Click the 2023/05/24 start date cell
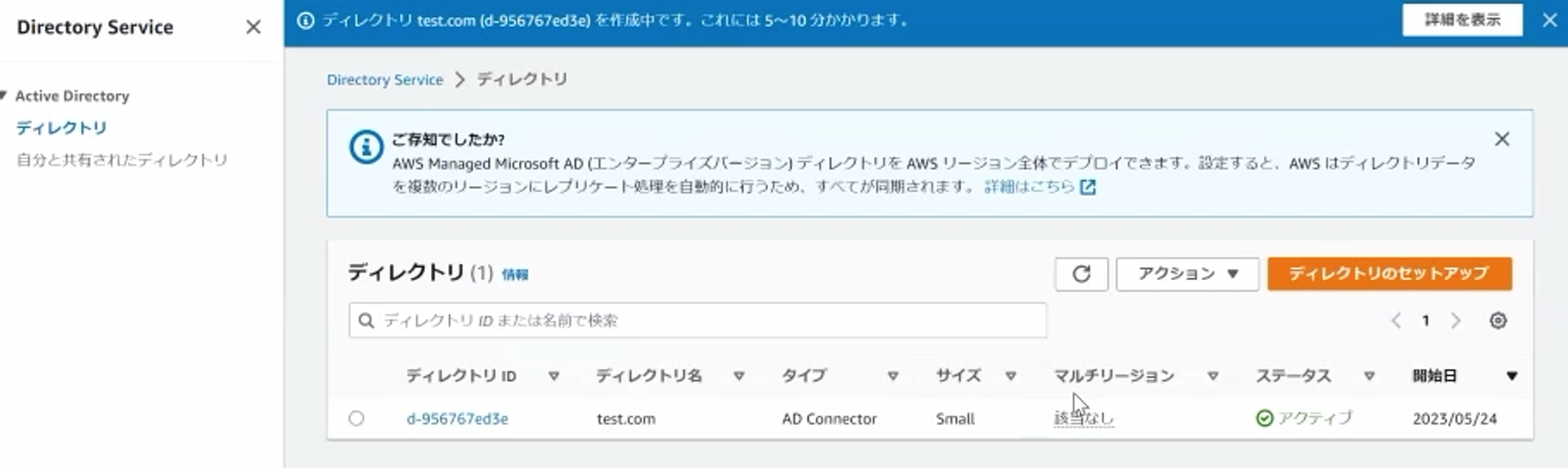 click(x=1454, y=419)
